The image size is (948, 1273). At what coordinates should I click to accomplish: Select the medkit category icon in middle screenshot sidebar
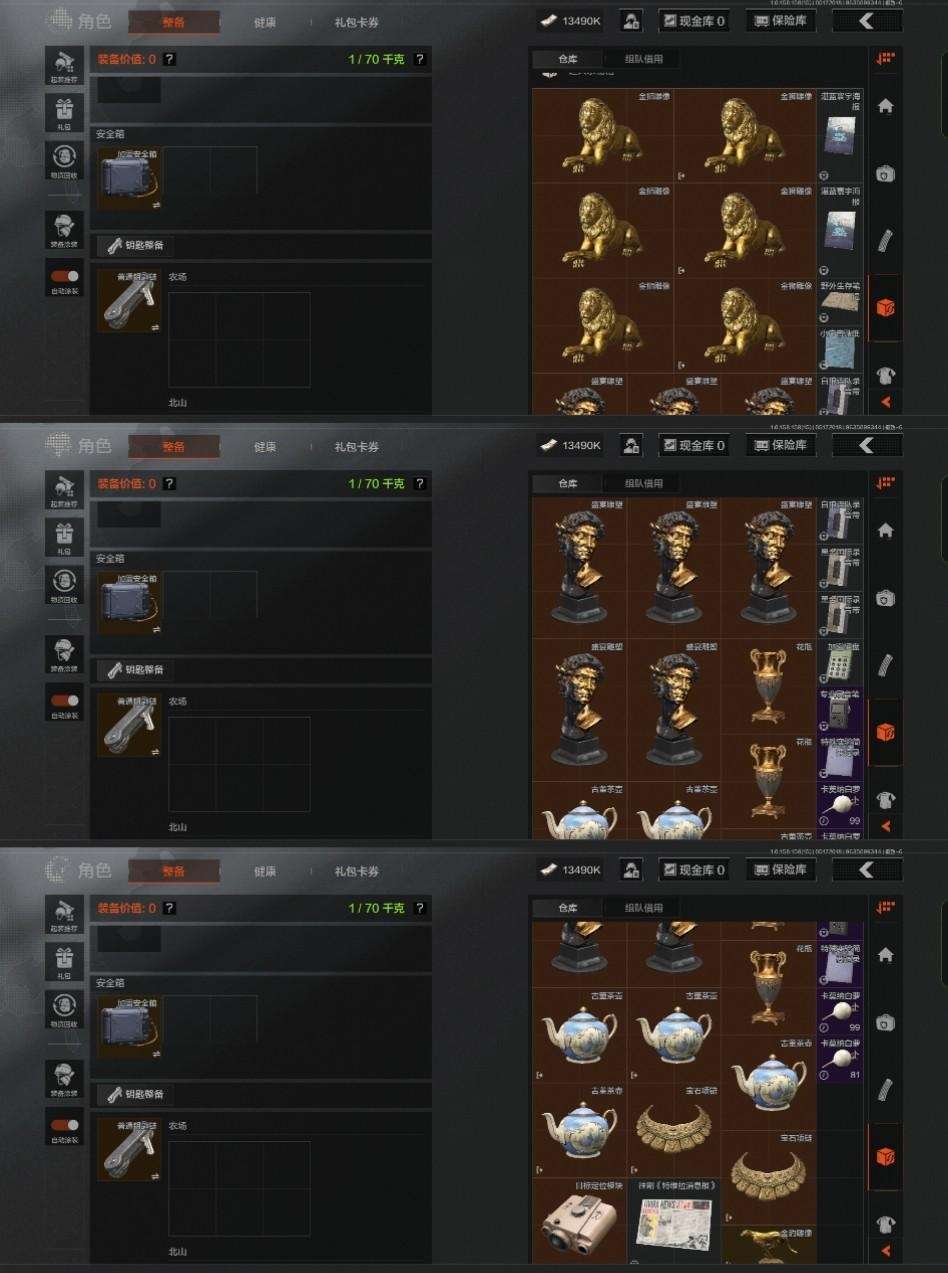(885, 598)
